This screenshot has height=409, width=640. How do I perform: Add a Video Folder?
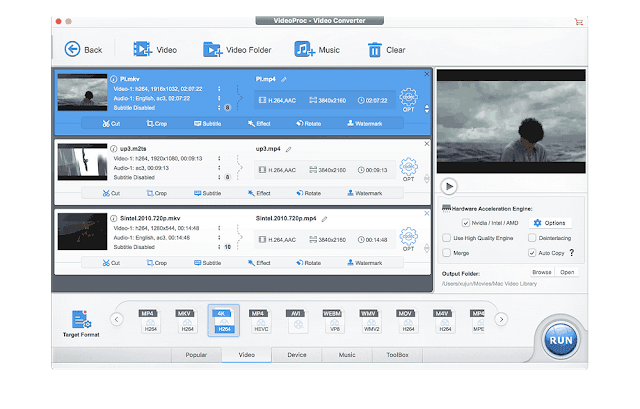click(237, 49)
